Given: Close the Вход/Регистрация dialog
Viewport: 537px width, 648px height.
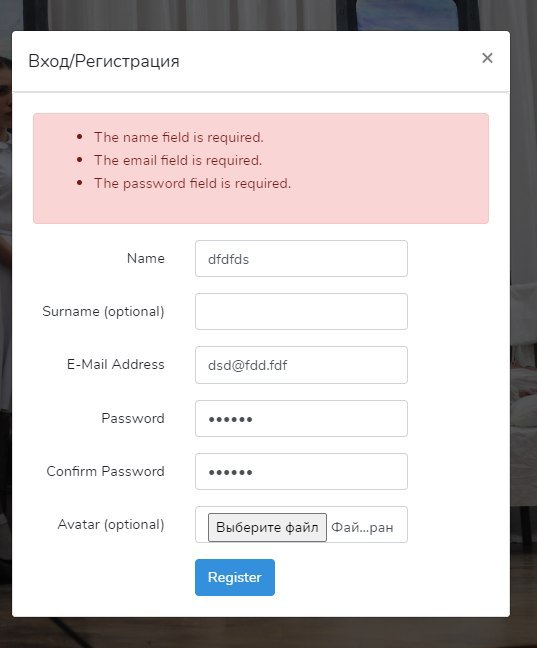Looking at the screenshot, I should pyautogui.click(x=487, y=58).
